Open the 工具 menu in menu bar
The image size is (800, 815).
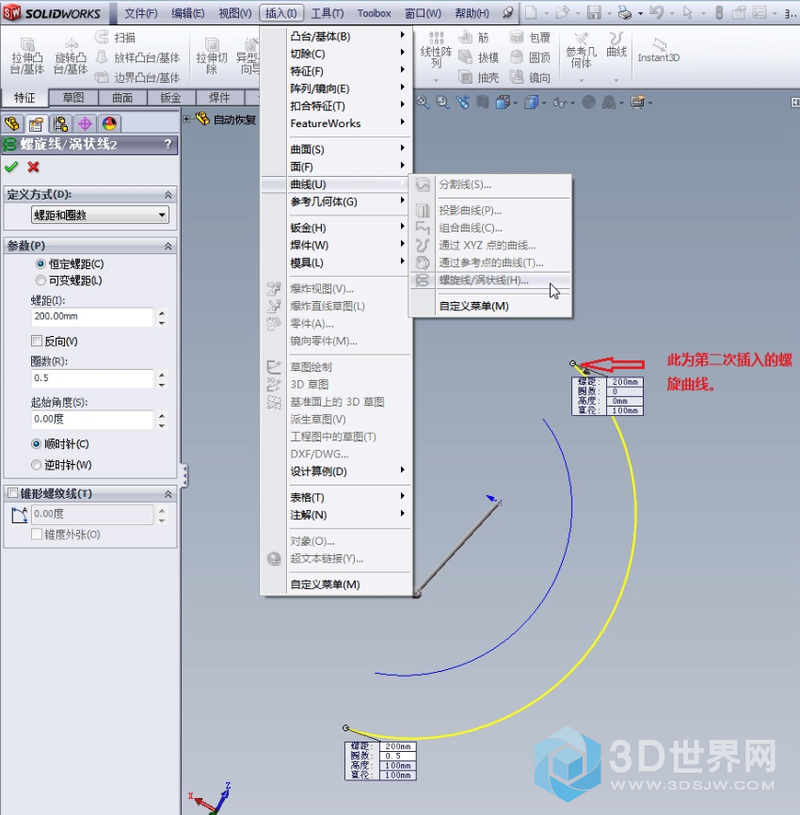(327, 13)
